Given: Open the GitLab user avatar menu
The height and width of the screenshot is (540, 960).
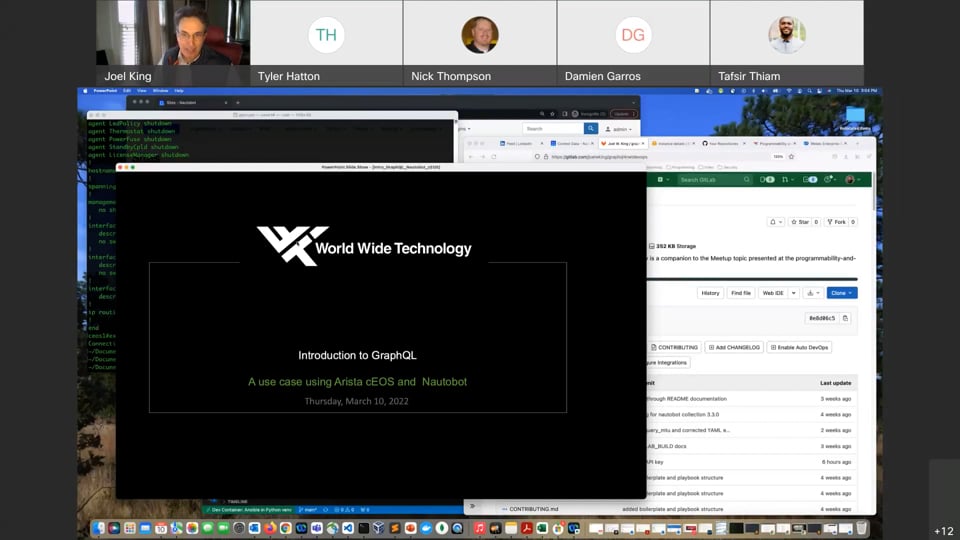Looking at the screenshot, I should tap(852, 180).
